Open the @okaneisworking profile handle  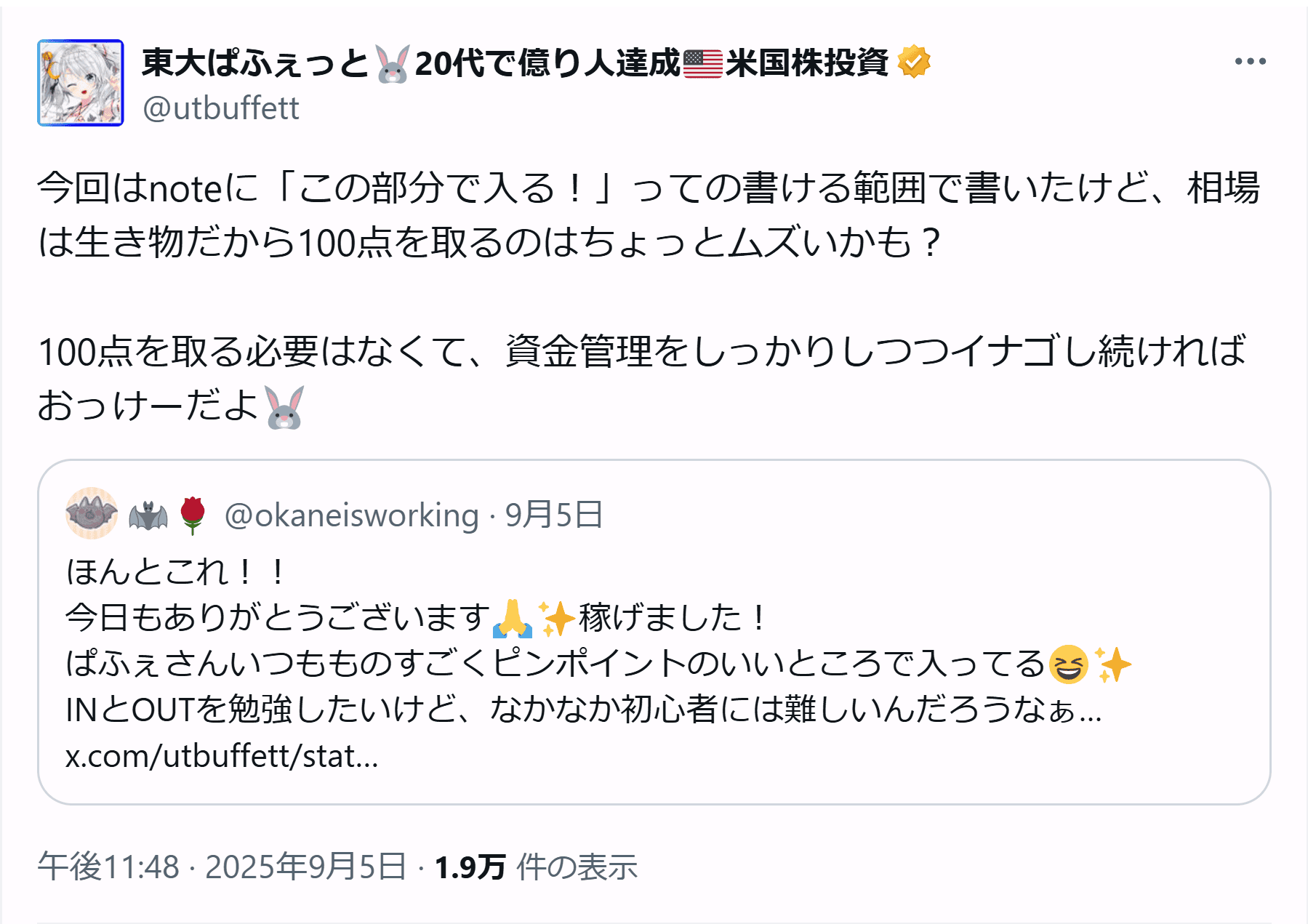(352, 515)
